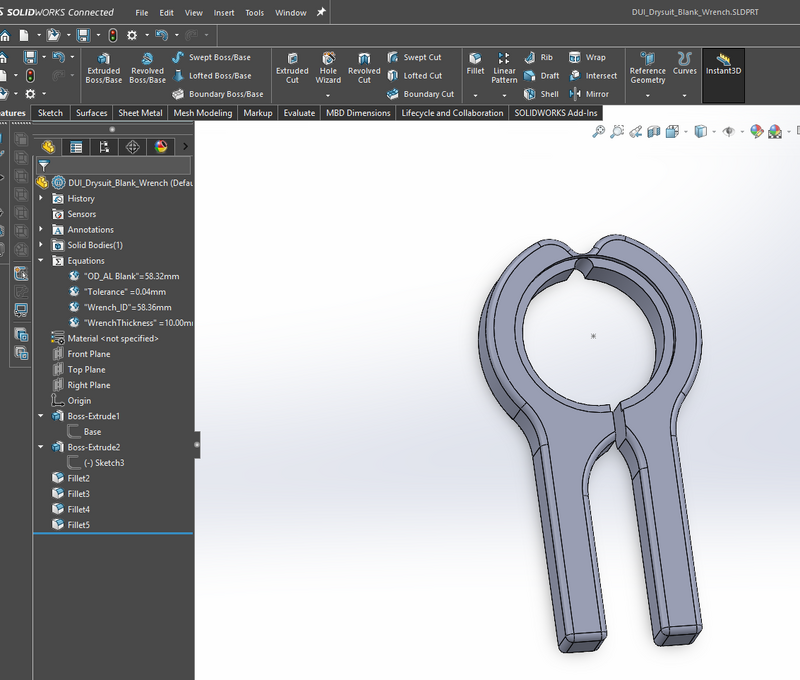Activate the Shell feature tool
Image resolution: width=800 pixels, height=680 pixels.
(541, 94)
